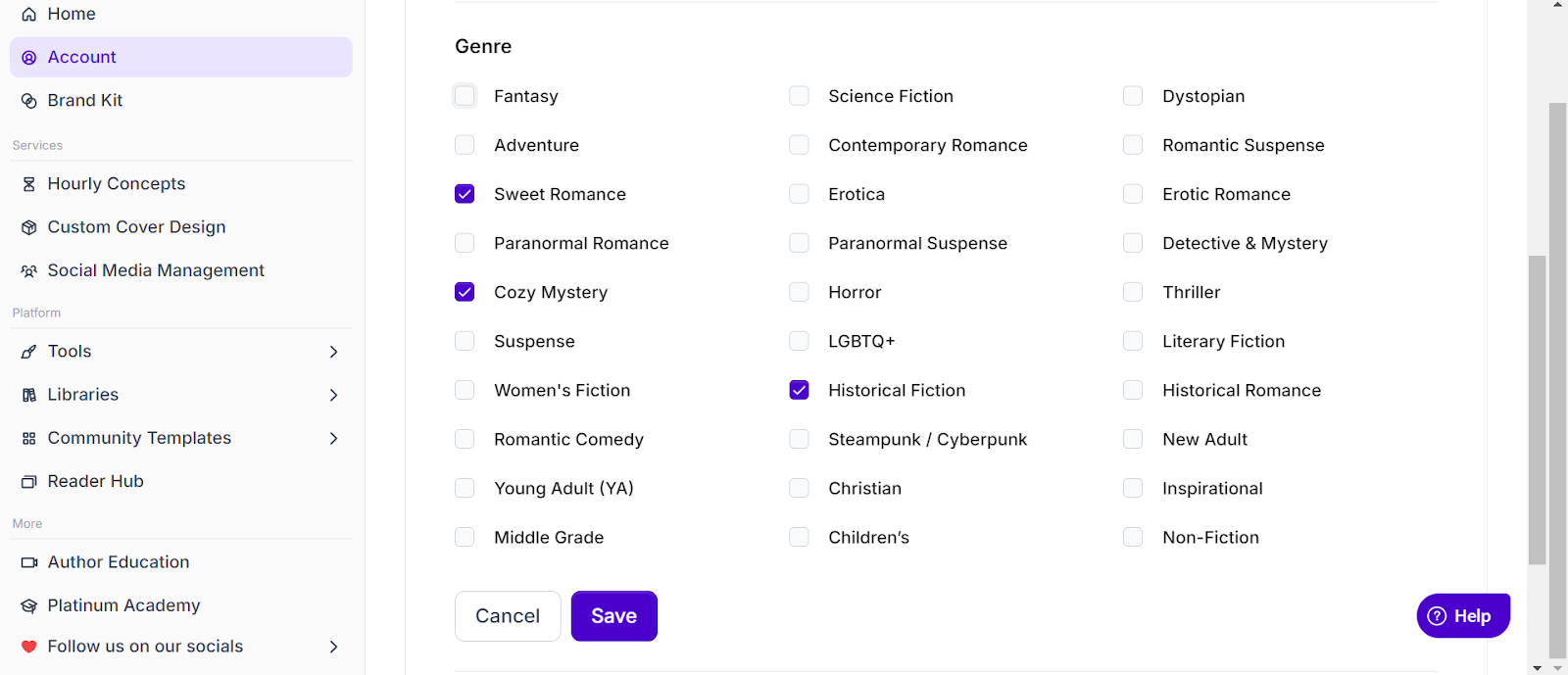Click the Brand Kit palette icon
The width and height of the screenshot is (1568, 675).
click(29, 101)
